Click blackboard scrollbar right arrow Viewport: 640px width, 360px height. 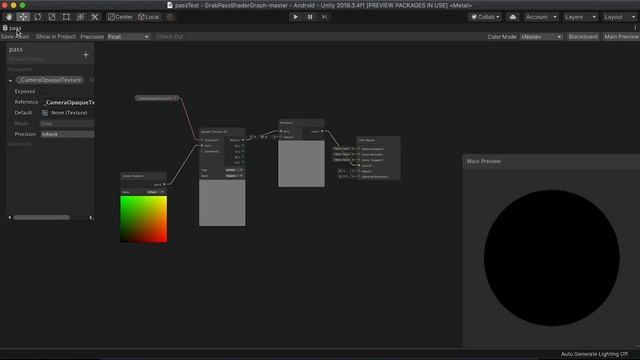pos(91,218)
